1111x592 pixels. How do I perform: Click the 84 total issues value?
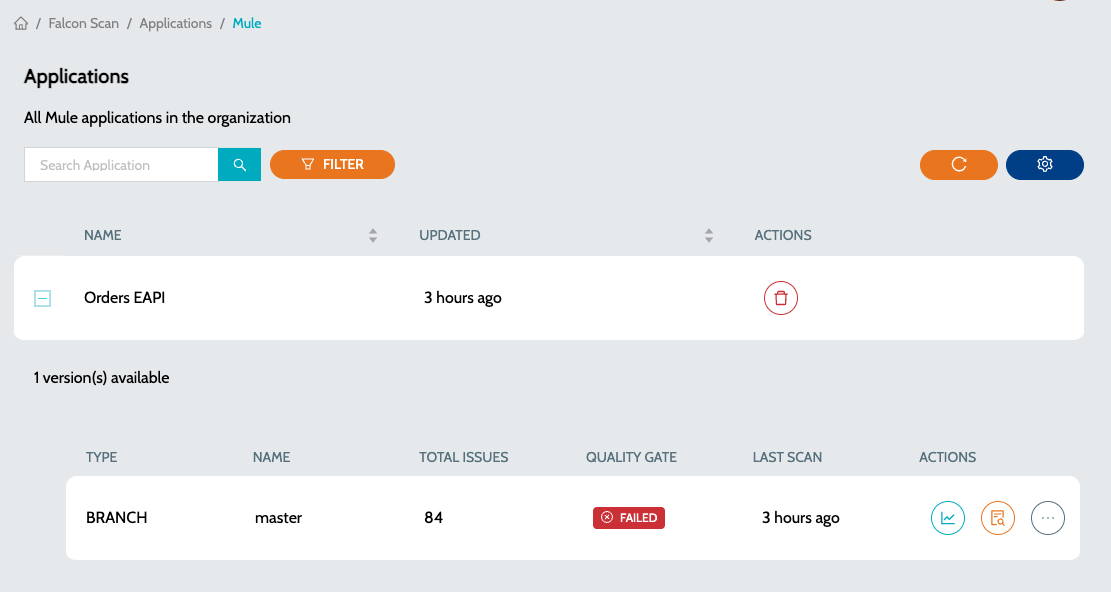coord(434,518)
